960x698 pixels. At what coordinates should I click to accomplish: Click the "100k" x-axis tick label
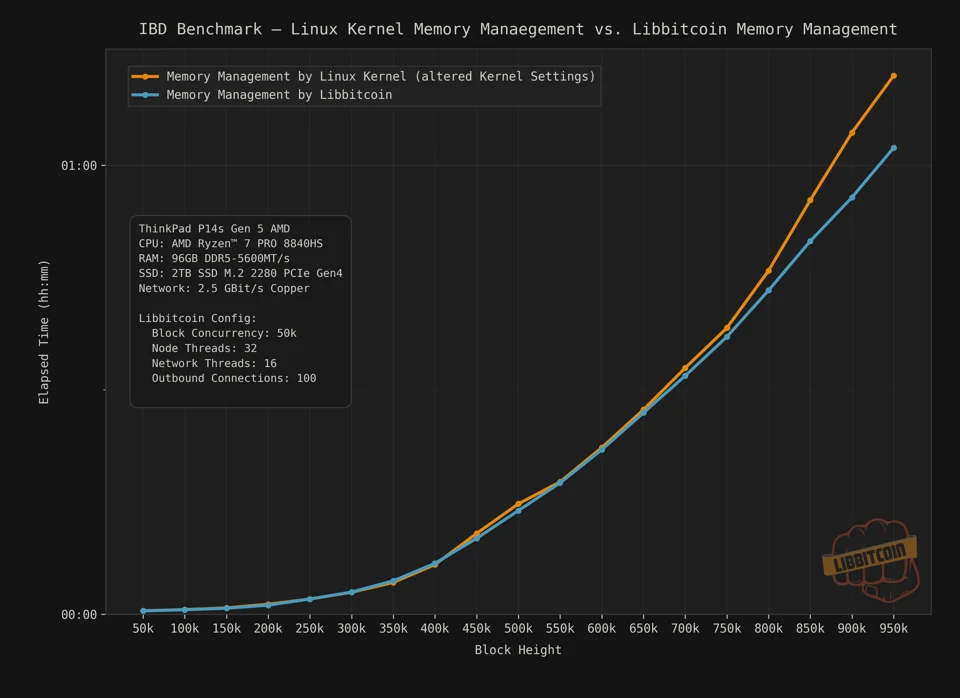pos(184,628)
